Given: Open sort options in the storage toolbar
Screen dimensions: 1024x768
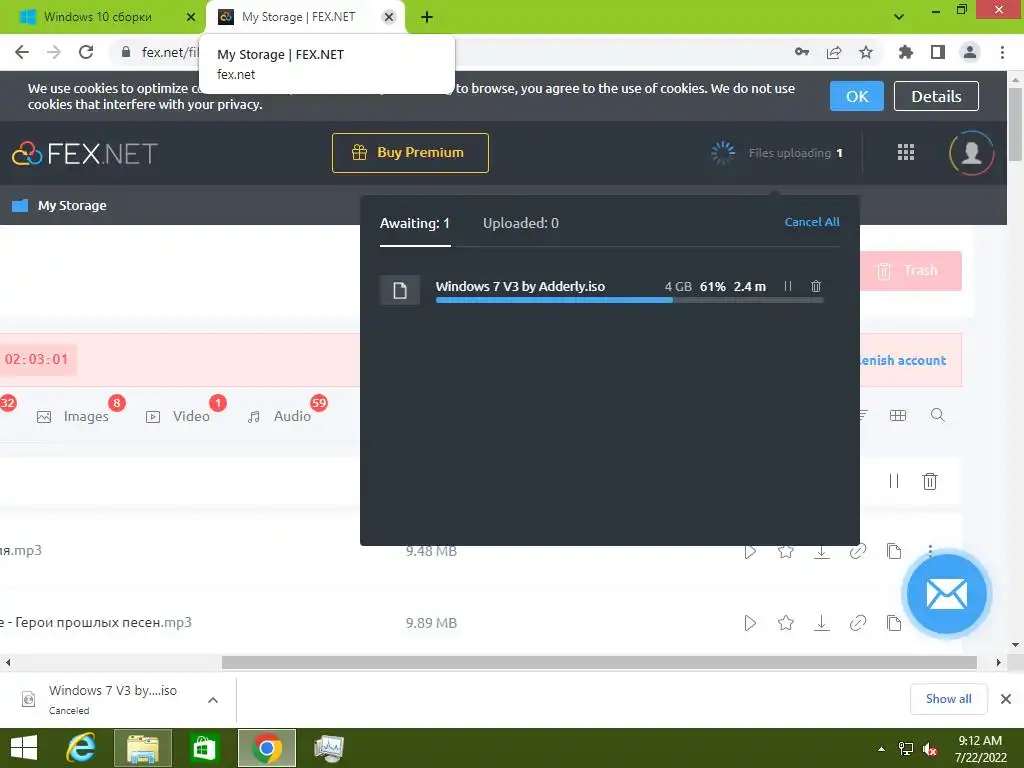Looking at the screenshot, I should click(862, 415).
